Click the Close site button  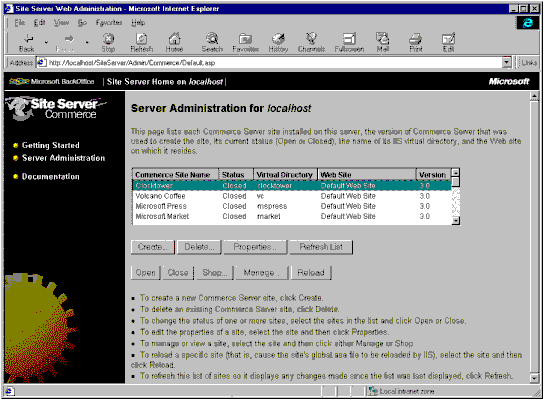(178, 273)
